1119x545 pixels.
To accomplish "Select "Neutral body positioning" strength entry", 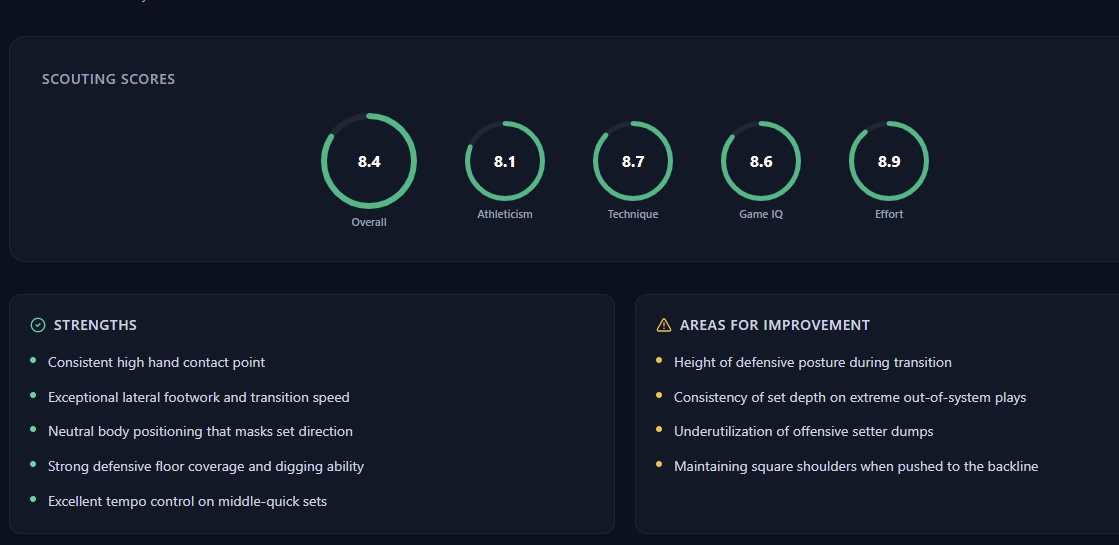I will click(x=200, y=431).
